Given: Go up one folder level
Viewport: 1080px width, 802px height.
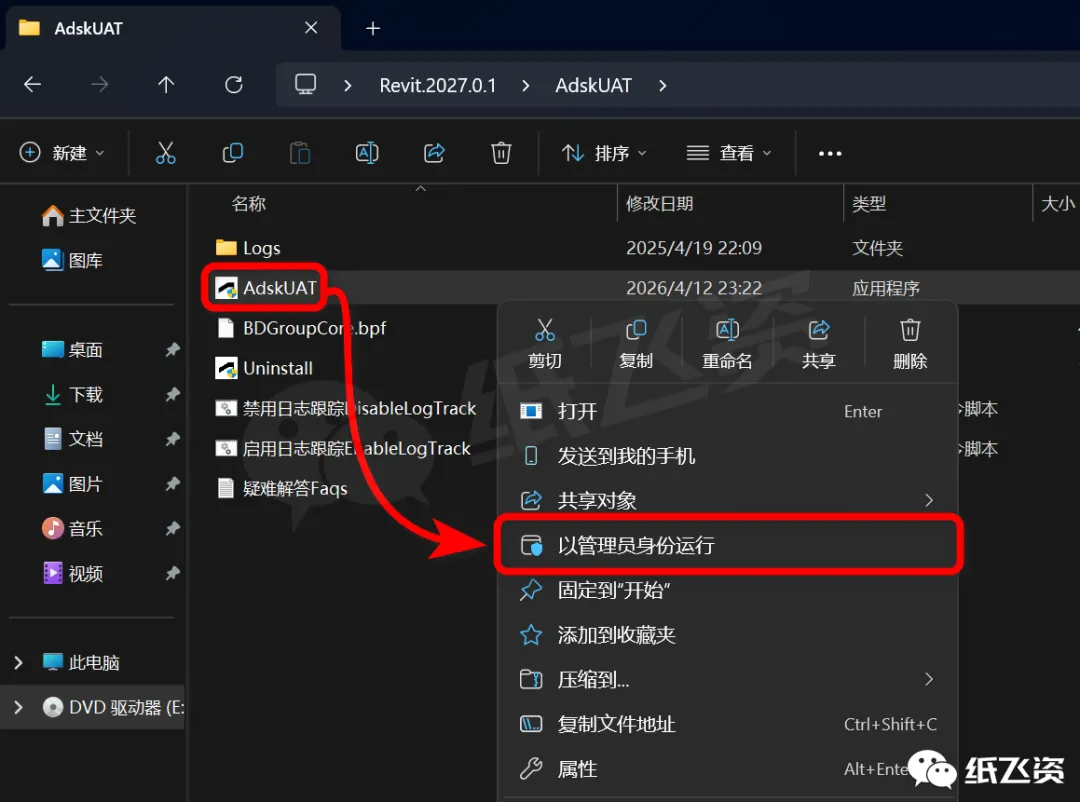Looking at the screenshot, I should [x=166, y=85].
